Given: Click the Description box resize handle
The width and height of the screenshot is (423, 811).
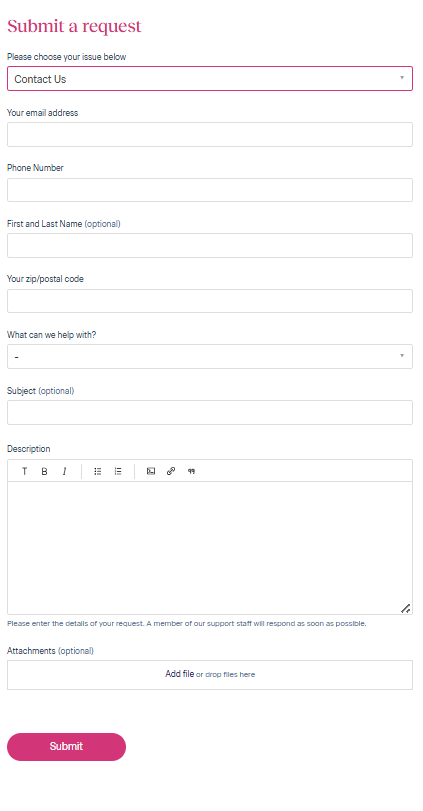Looking at the screenshot, I should [x=406, y=608].
